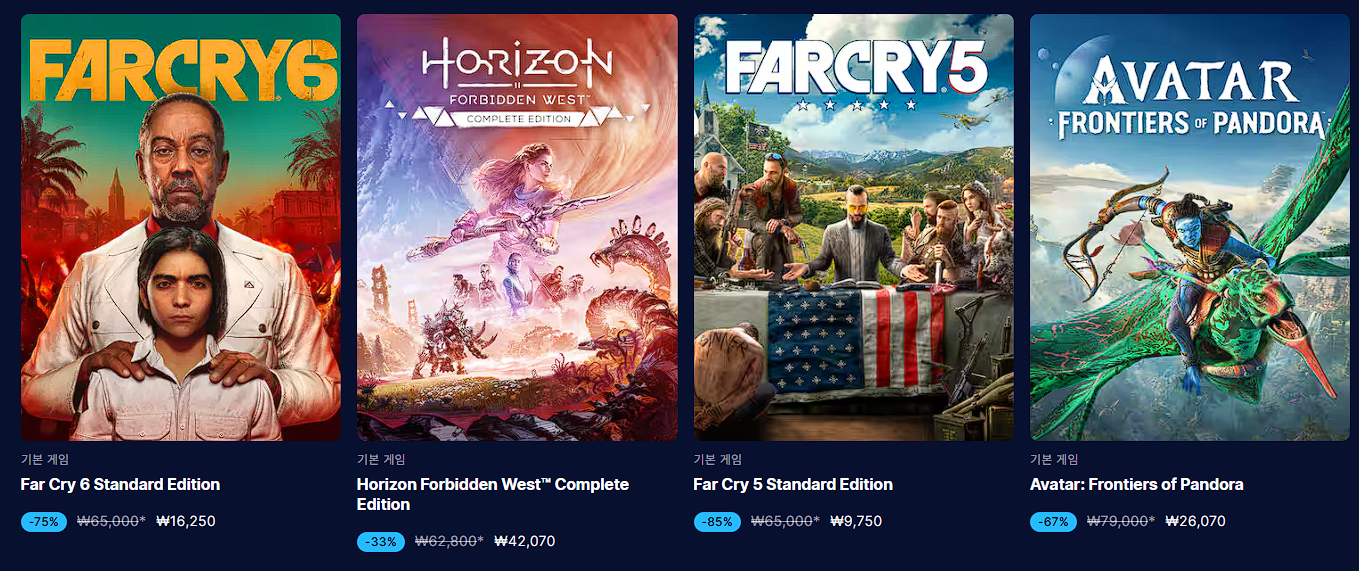Open the Far Cry 5 cover art
The height and width of the screenshot is (571, 1359).
click(854, 227)
